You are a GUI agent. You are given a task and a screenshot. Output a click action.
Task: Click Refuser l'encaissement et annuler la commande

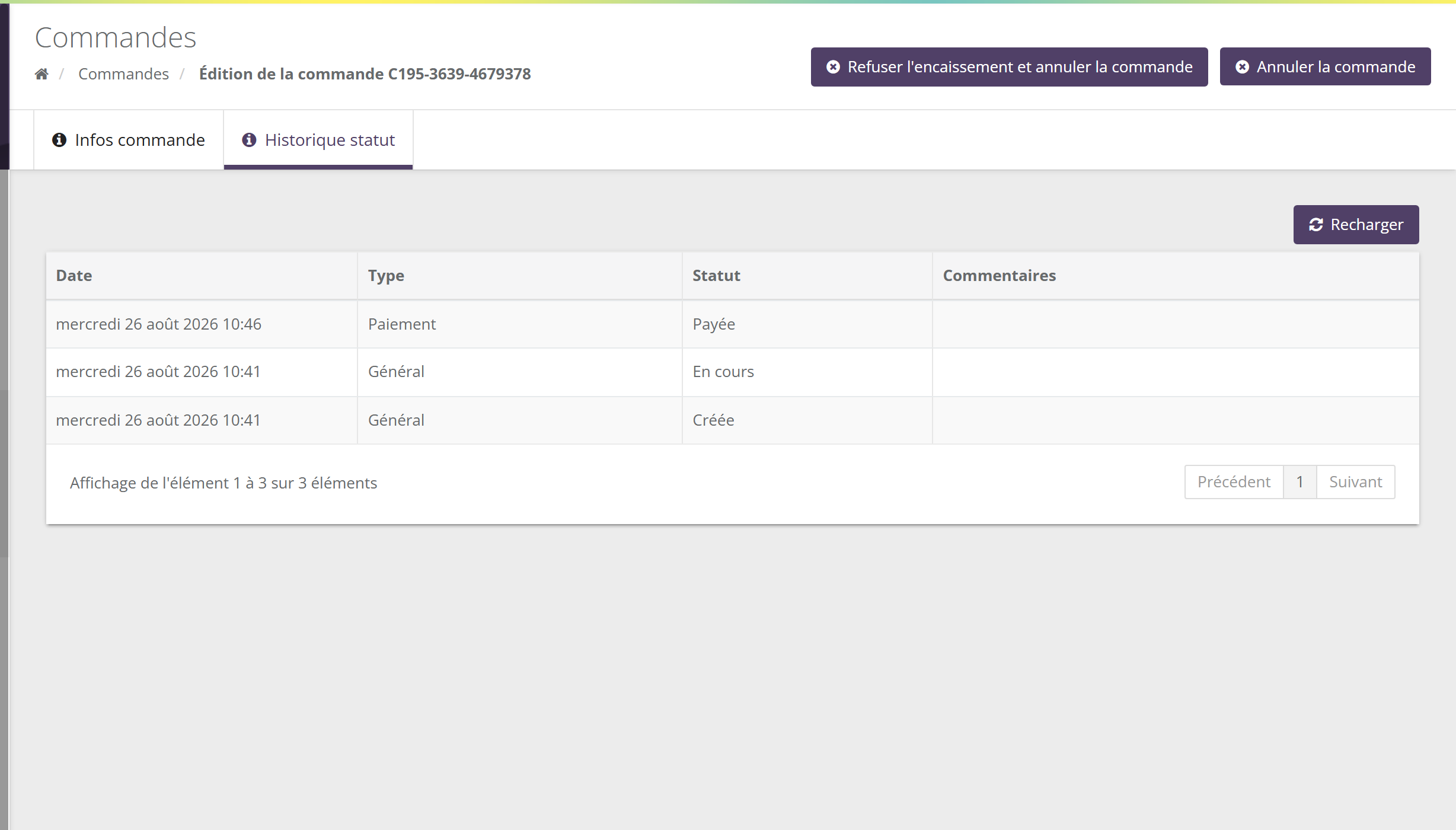(x=1009, y=67)
